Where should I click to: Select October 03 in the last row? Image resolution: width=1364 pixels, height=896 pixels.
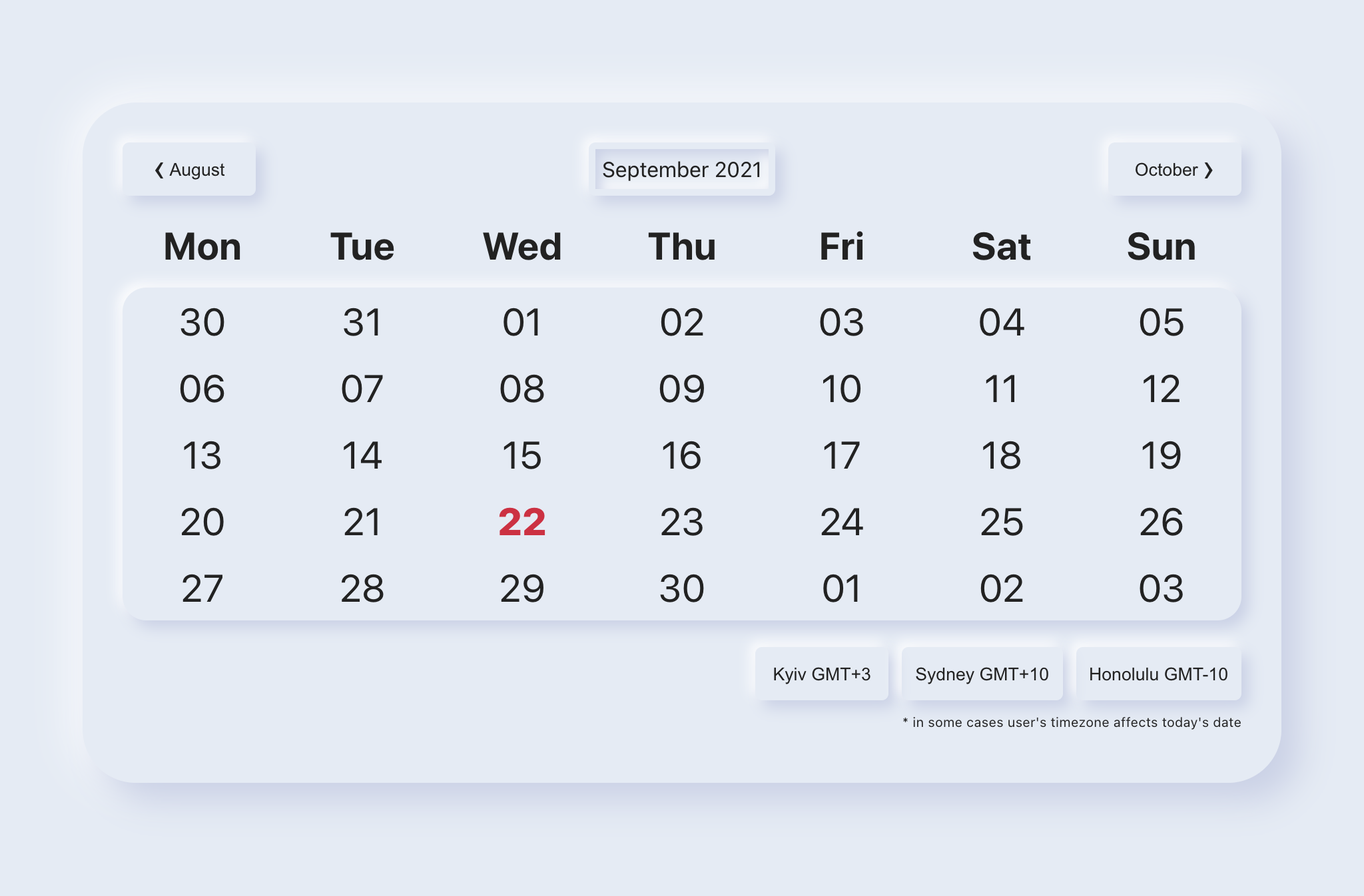(1161, 588)
